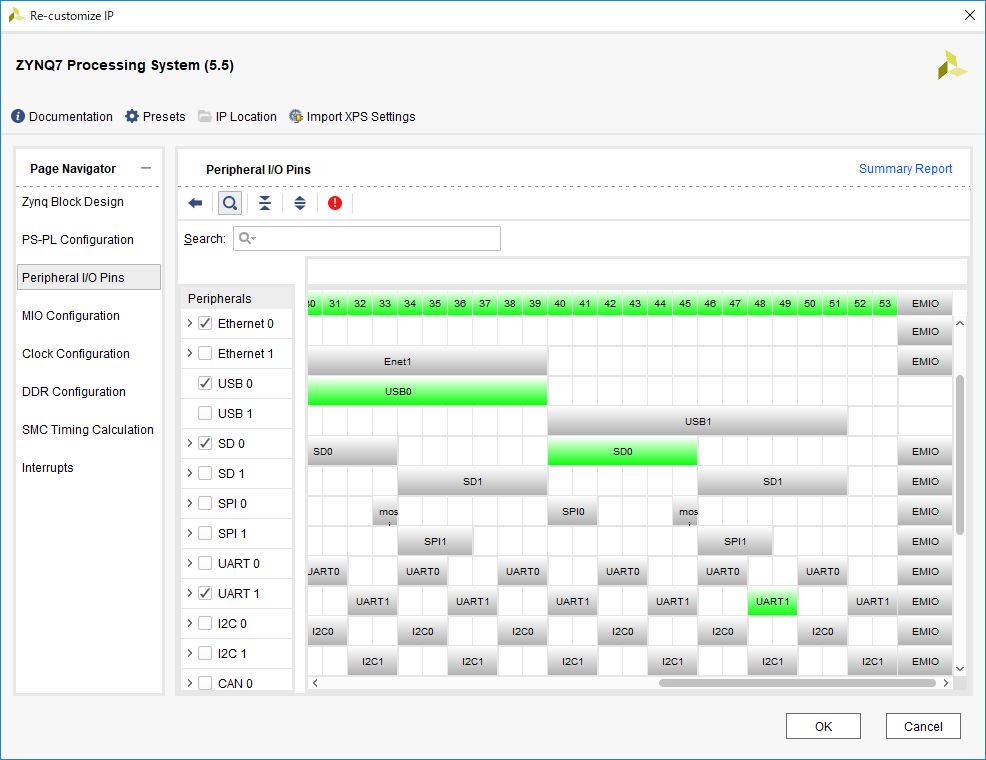Uncheck the SD 0 checkbox

[205, 443]
